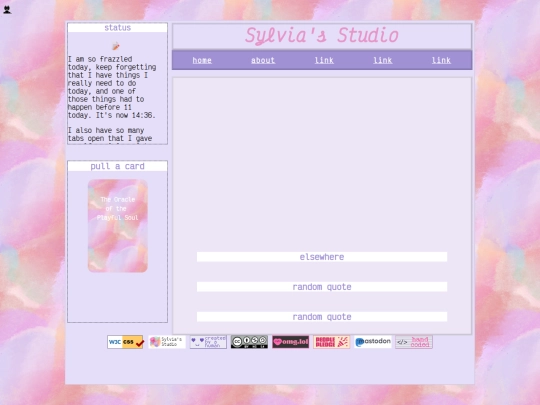This screenshot has height=405, width=540.
Task: Open the about nav link
Action: [263, 60]
